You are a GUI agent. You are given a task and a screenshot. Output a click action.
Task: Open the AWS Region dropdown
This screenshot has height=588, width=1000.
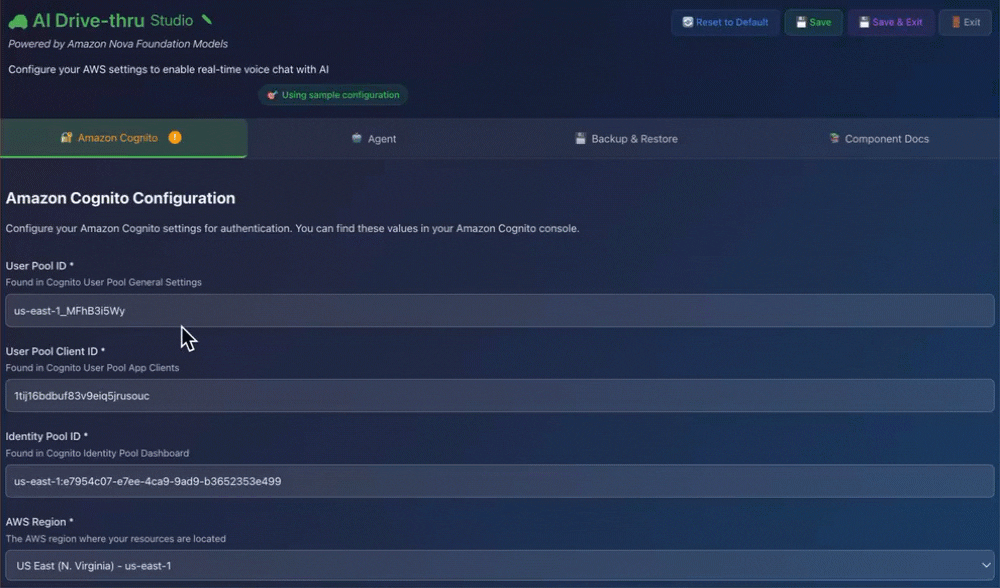pos(500,566)
